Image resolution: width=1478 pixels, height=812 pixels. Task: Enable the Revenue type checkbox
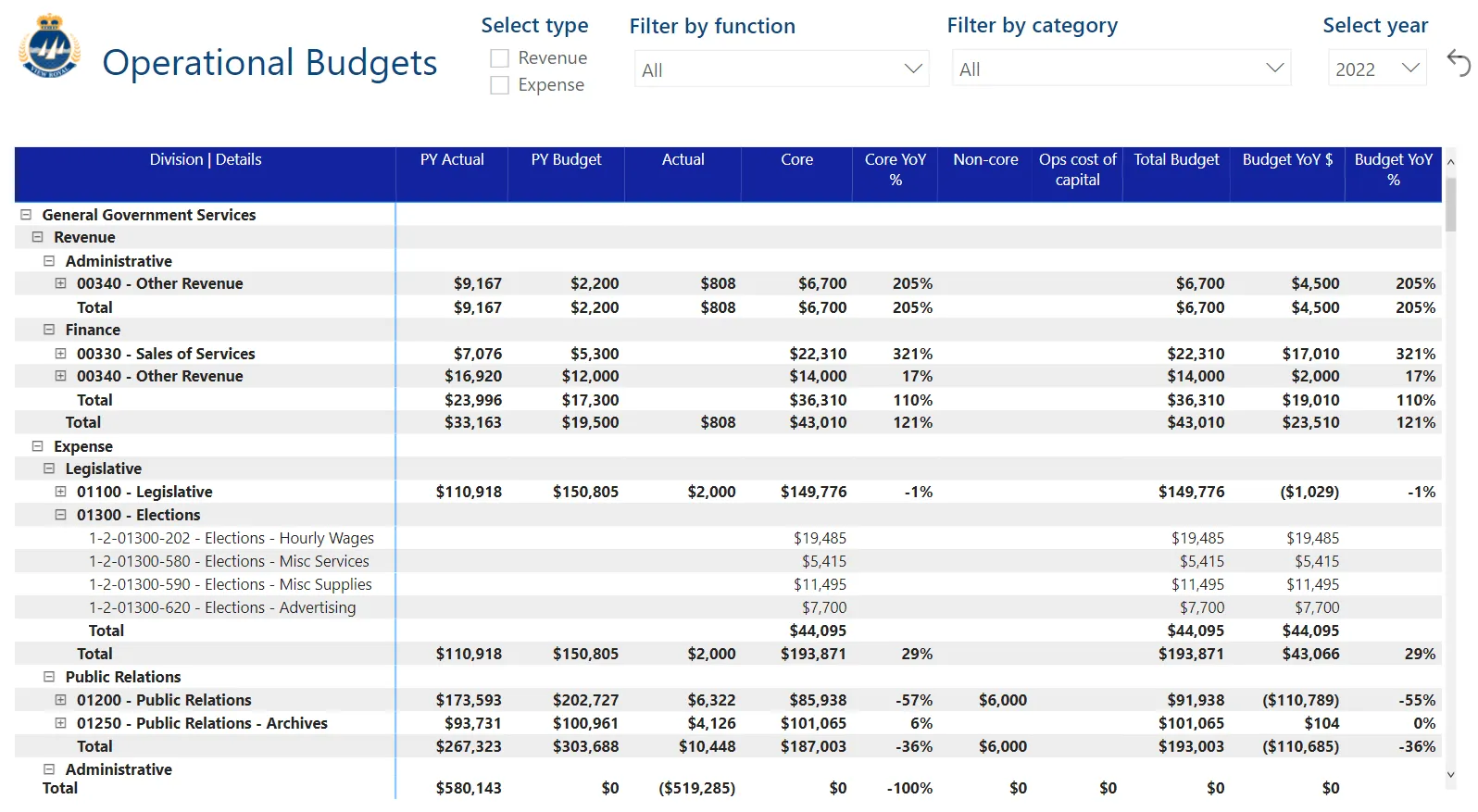[x=499, y=58]
